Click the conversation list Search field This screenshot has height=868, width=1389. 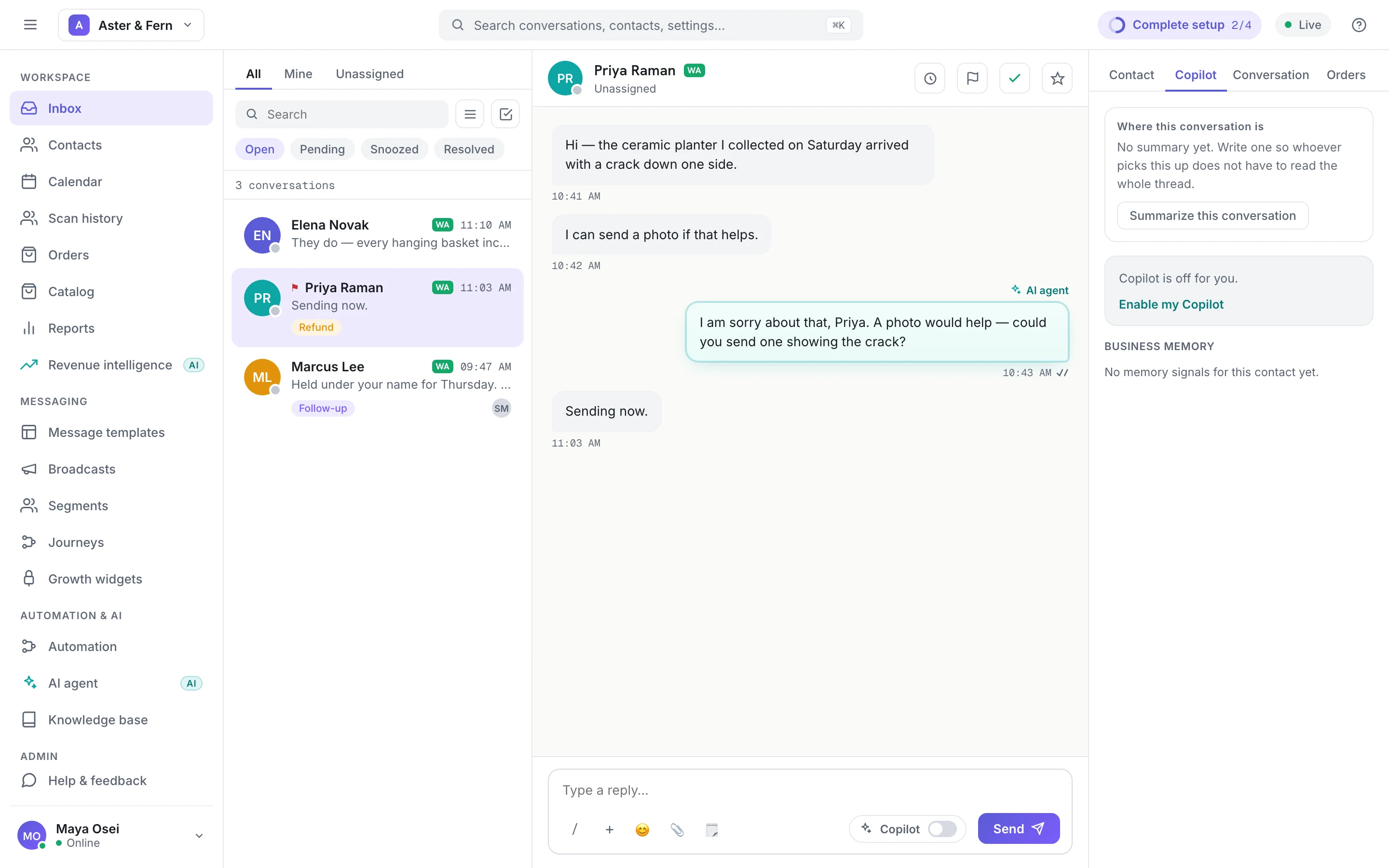coord(341,114)
